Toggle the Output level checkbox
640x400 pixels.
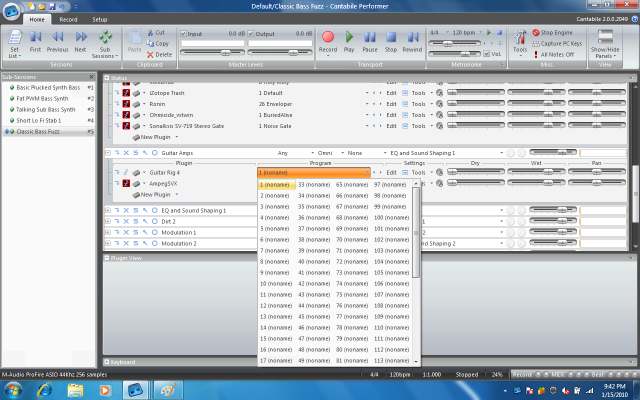coord(251,34)
